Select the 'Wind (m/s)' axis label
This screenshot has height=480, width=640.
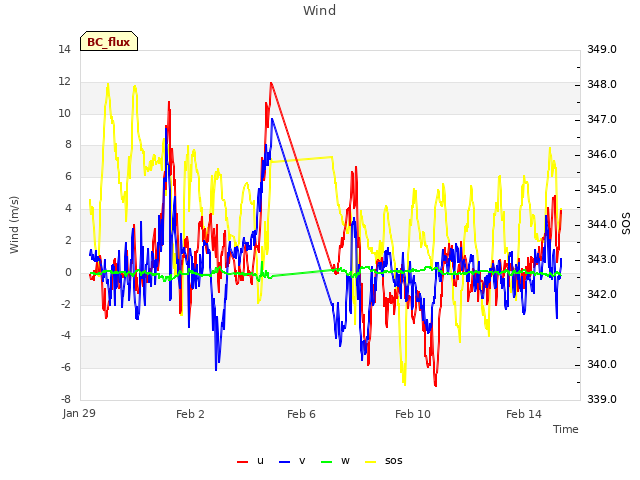coord(14,225)
